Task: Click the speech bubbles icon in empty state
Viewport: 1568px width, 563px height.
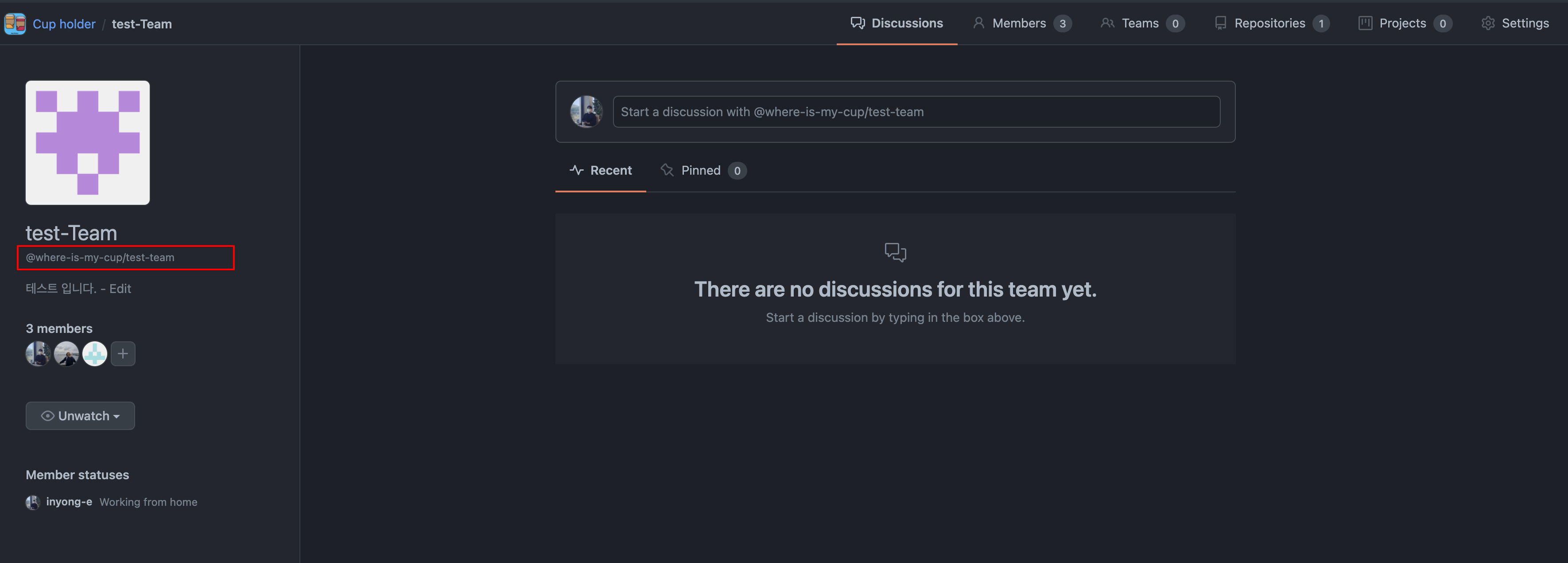Action: [895, 252]
